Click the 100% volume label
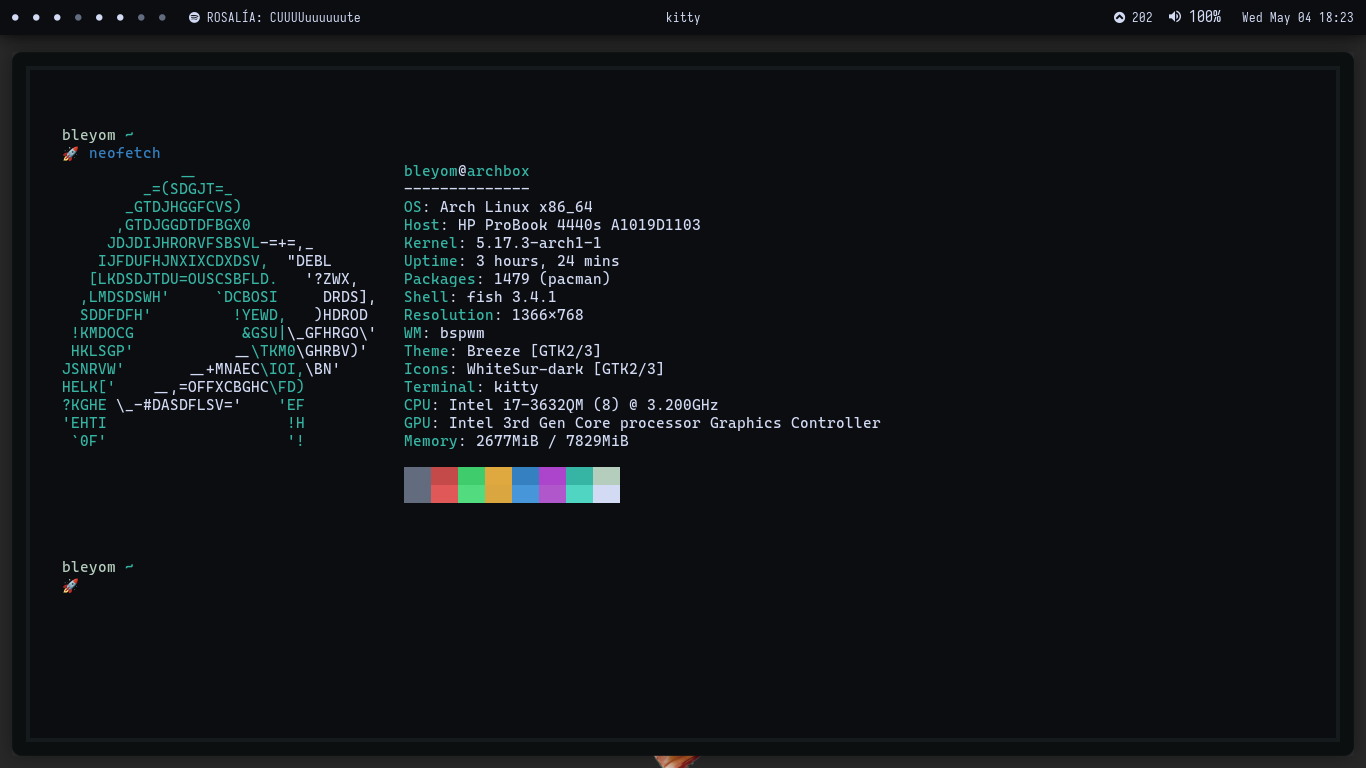Screen dimensions: 1366x768 [1205, 17]
